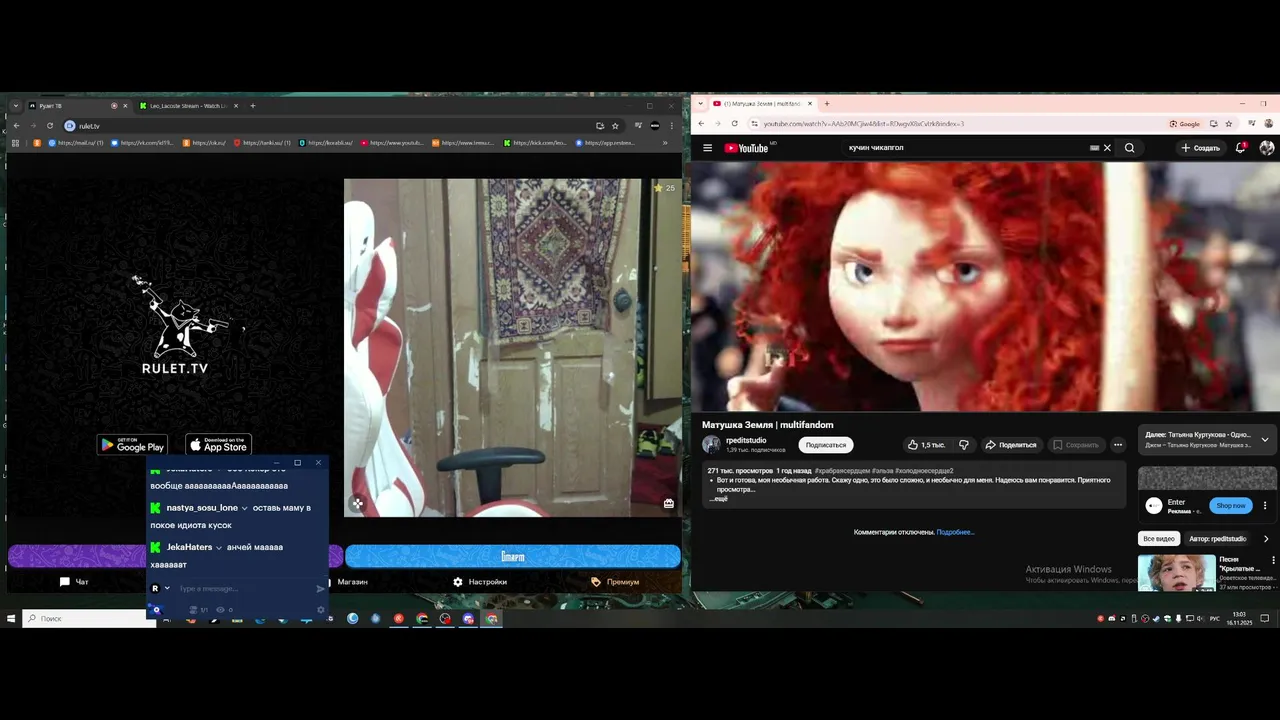
Task: Switch to the Leo_Lacoste Stream tab
Action: [187, 106]
